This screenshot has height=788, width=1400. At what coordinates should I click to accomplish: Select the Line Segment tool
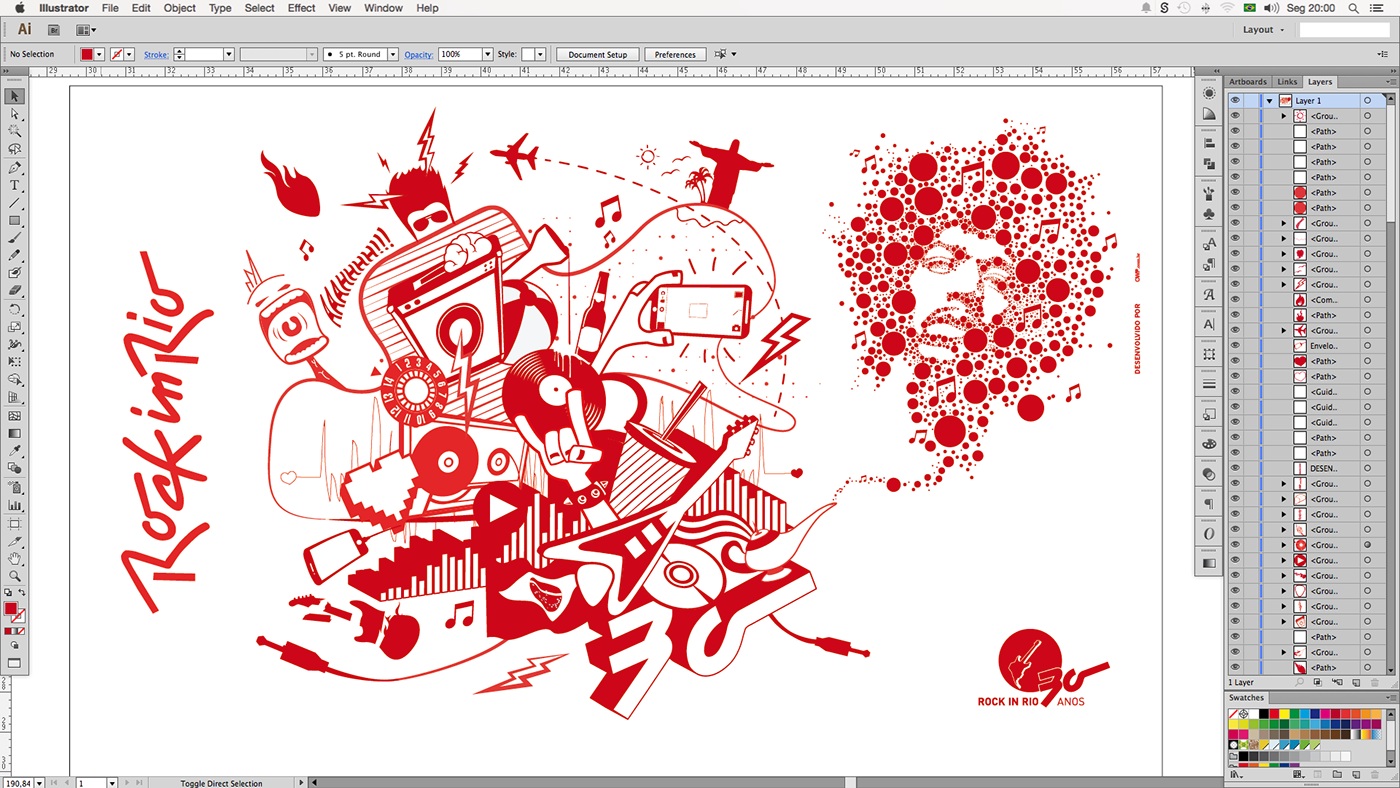[x=15, y=203]
